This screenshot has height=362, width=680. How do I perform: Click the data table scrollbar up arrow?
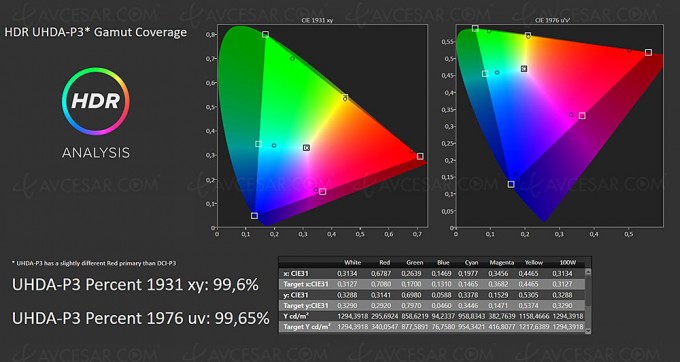(588, 272)
